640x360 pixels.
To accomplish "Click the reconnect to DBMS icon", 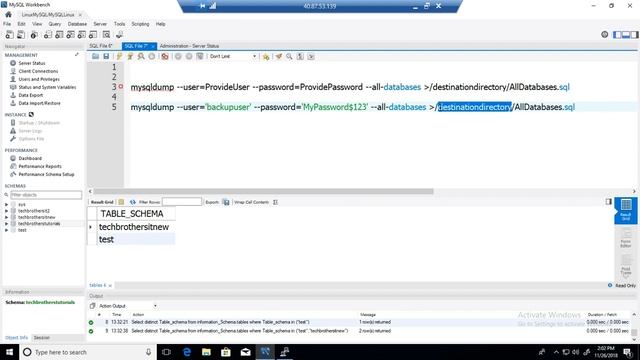I will (x=120, y=35).
